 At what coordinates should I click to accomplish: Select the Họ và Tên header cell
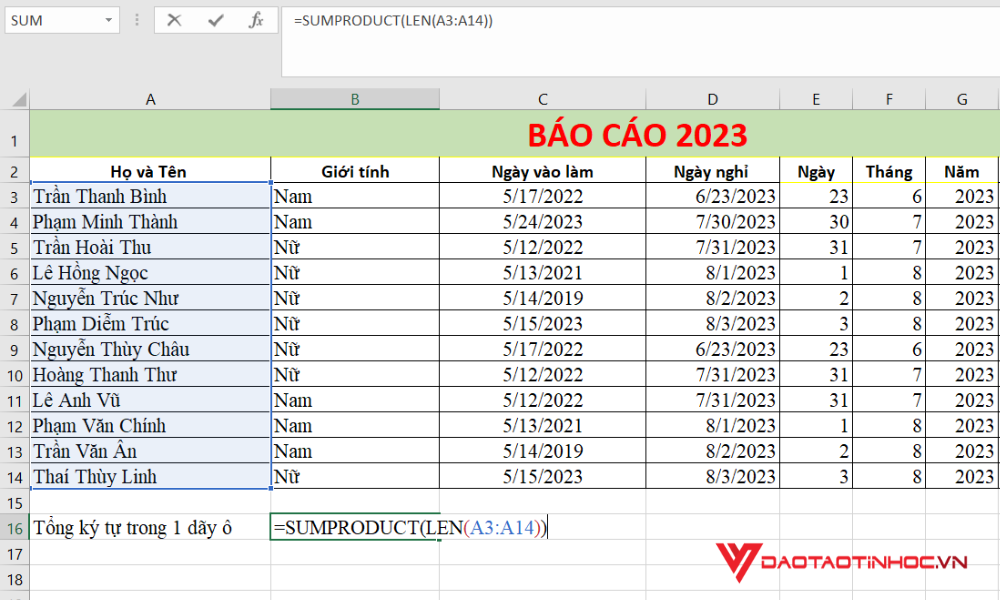click(150, 171)
